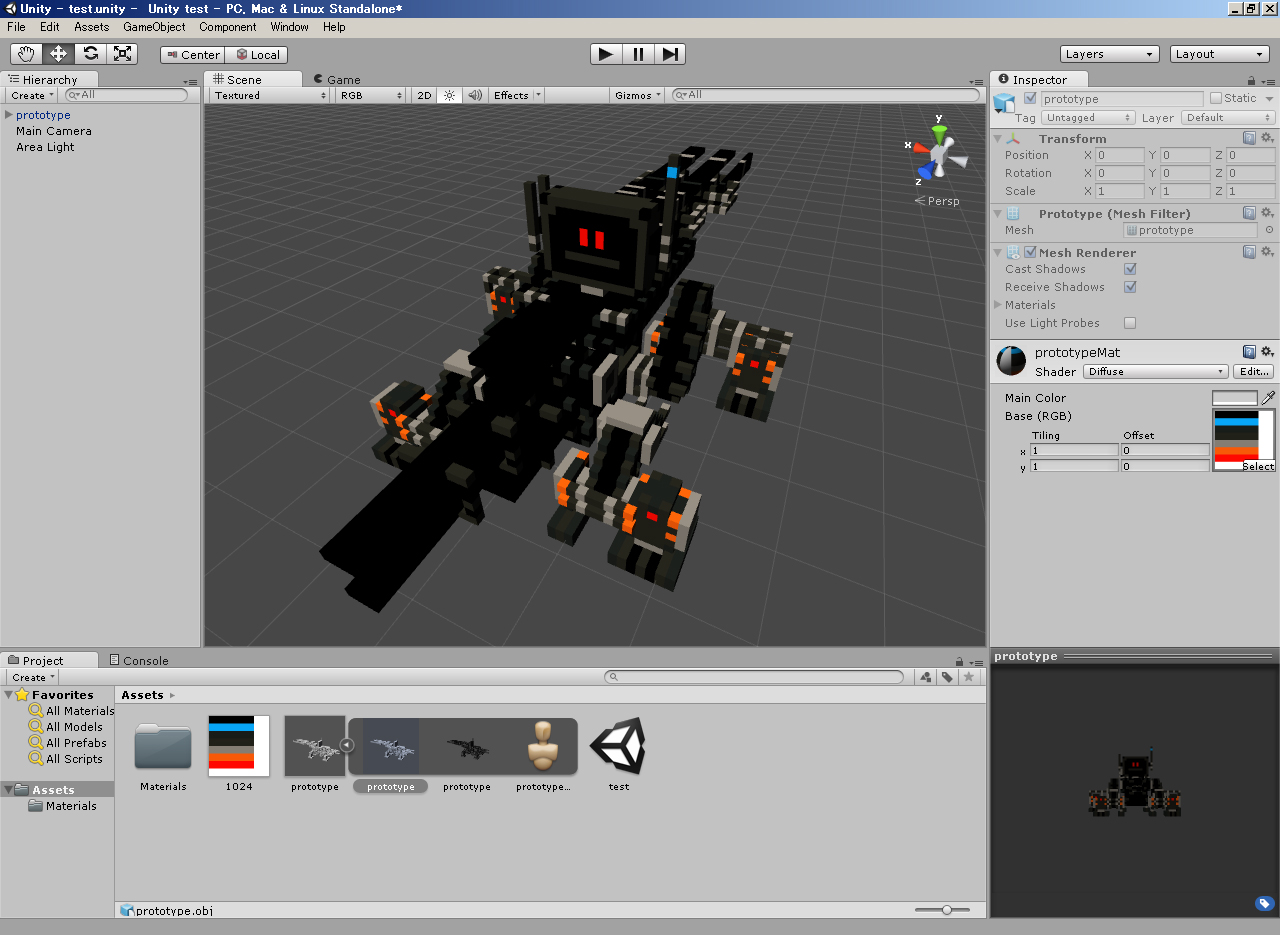Open the Gizmos dropdown
The height and width of the screenshot is (935, 1280).
pyautogui.click(x=638, y=95)
